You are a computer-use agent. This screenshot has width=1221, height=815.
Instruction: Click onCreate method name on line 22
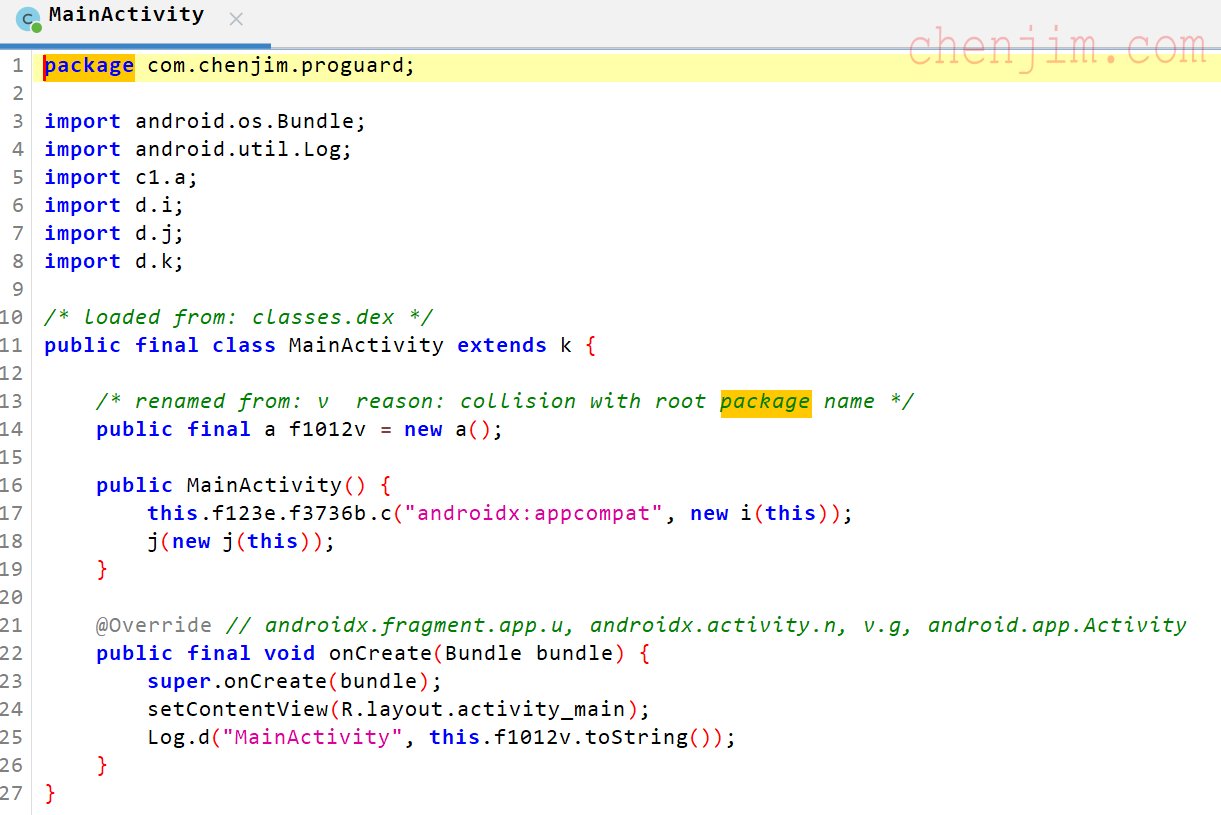click(379, 654)
